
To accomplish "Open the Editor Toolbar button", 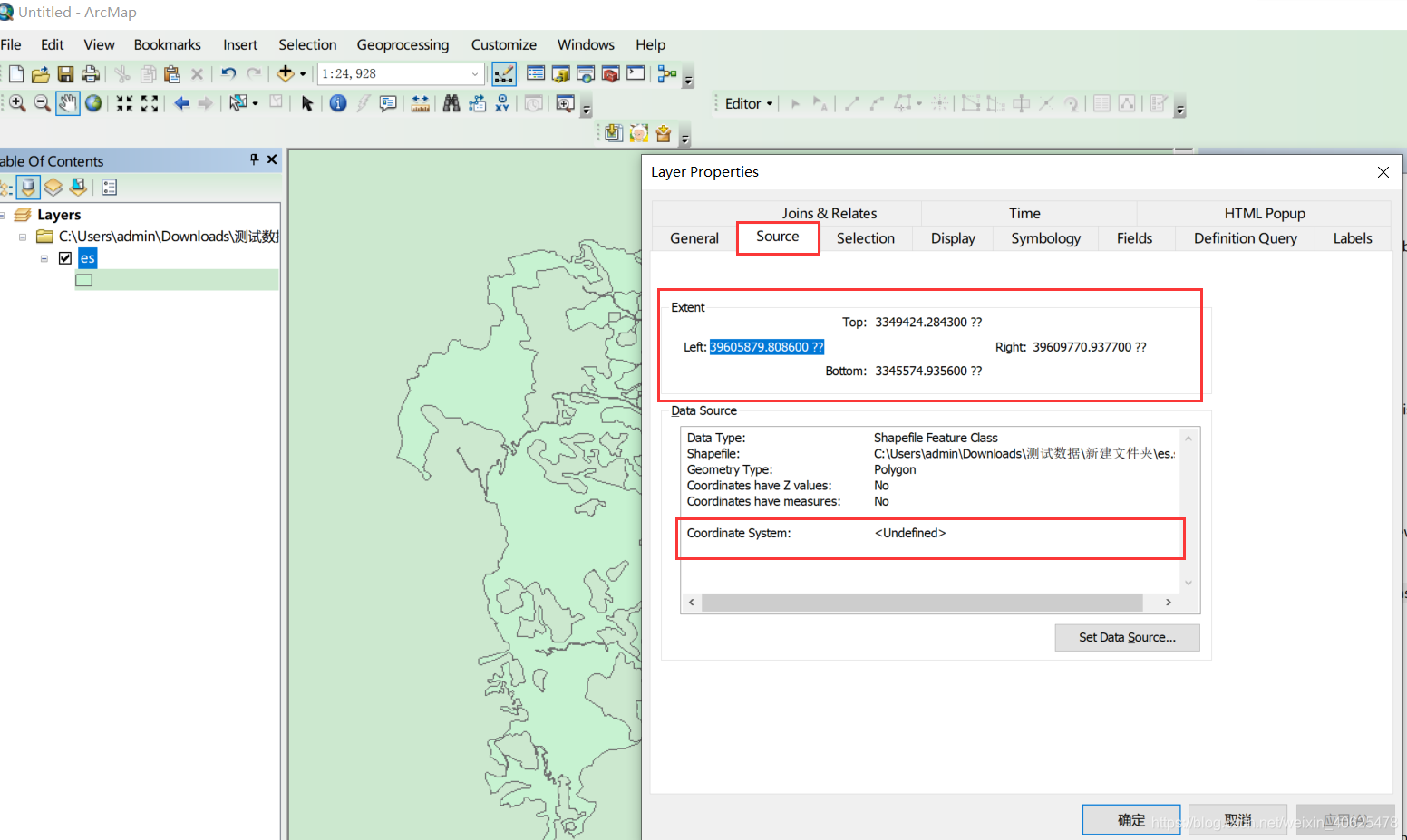I will [504, 74].
